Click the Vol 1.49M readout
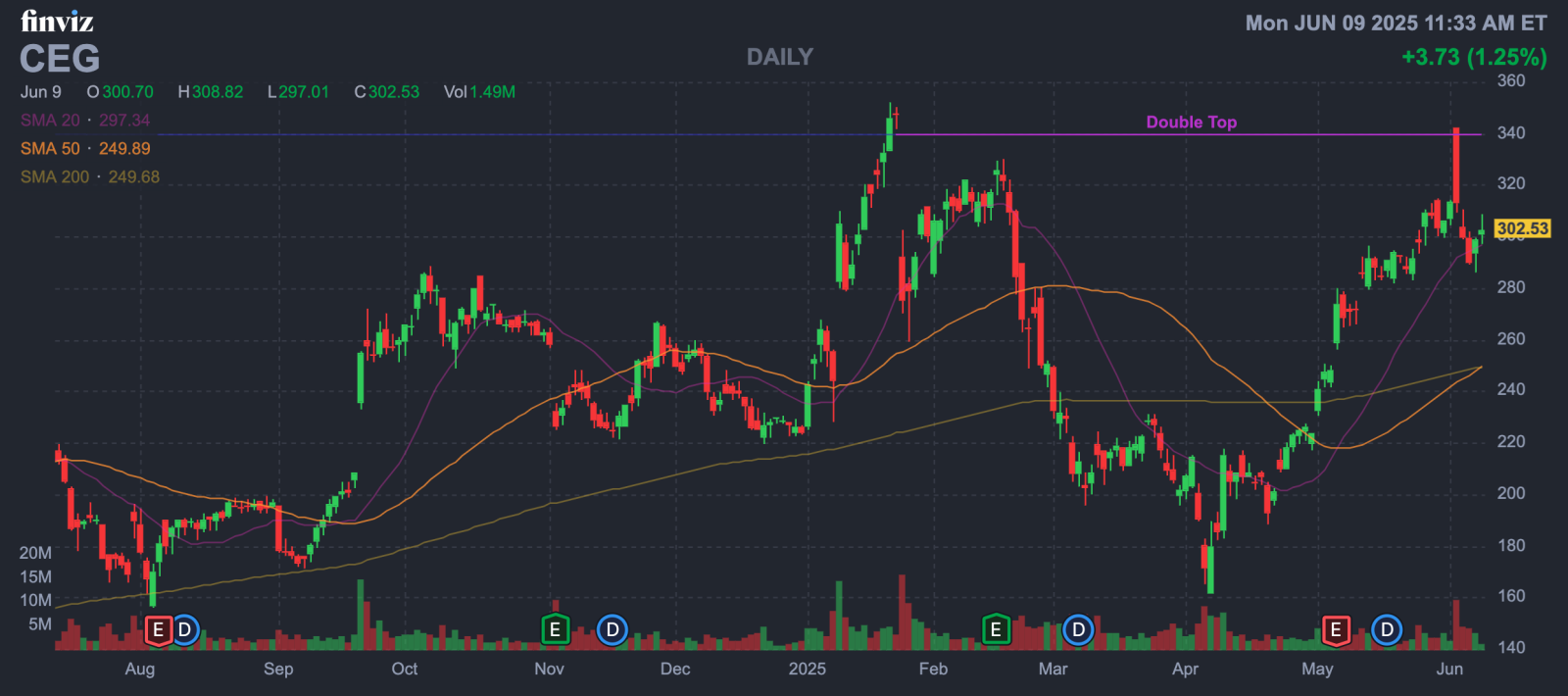1568x696 pixels. click(x=479, y=92)
